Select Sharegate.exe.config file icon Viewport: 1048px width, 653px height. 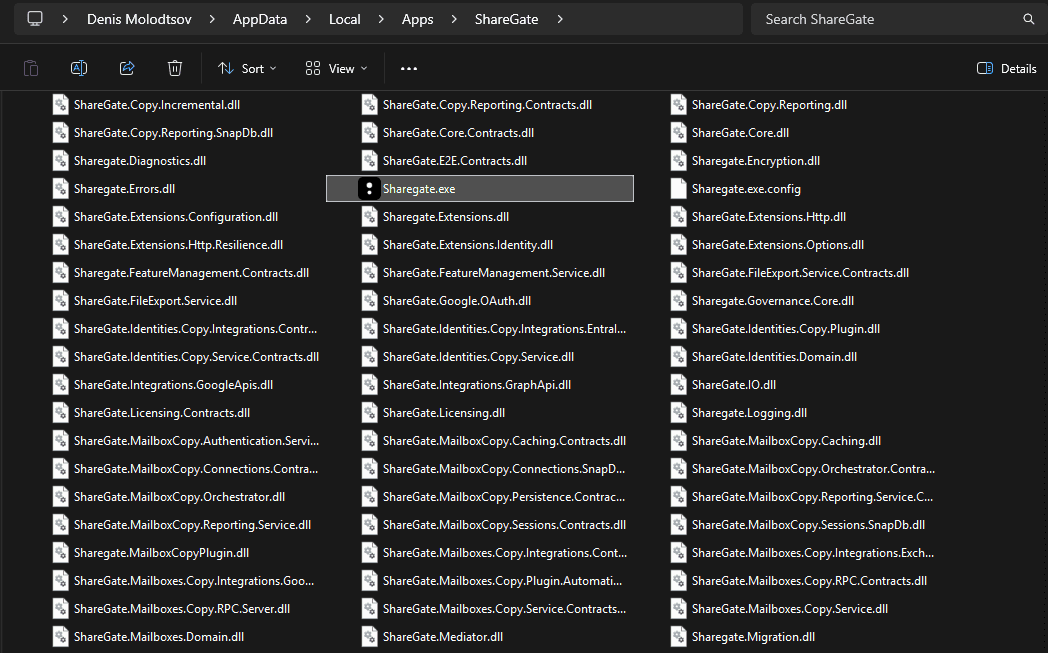678,188
